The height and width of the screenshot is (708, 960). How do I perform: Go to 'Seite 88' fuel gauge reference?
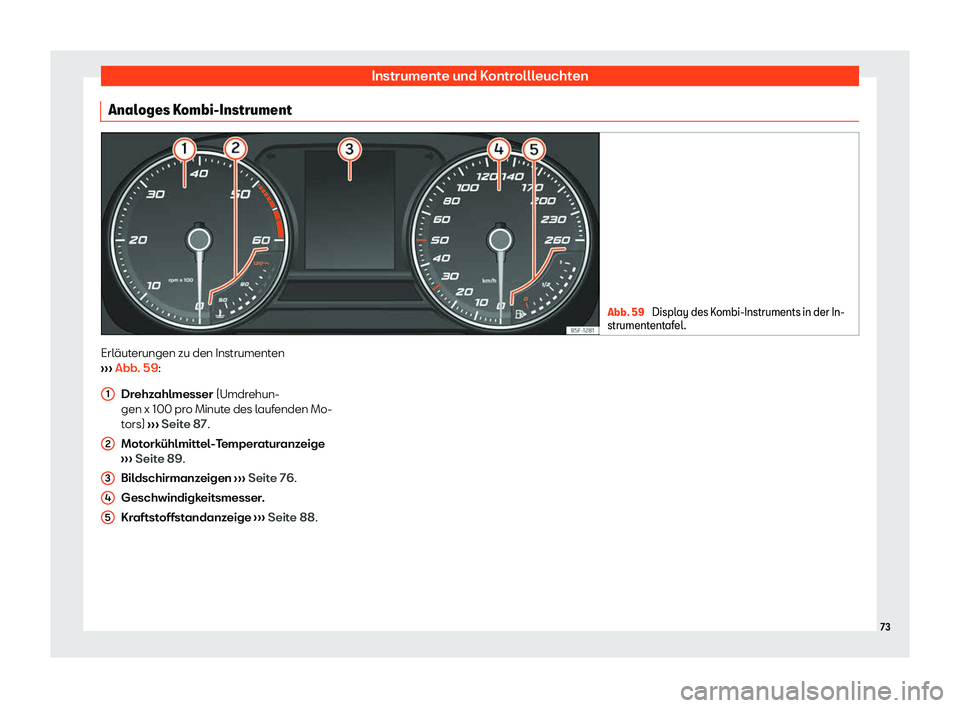[x=291, y=518]
